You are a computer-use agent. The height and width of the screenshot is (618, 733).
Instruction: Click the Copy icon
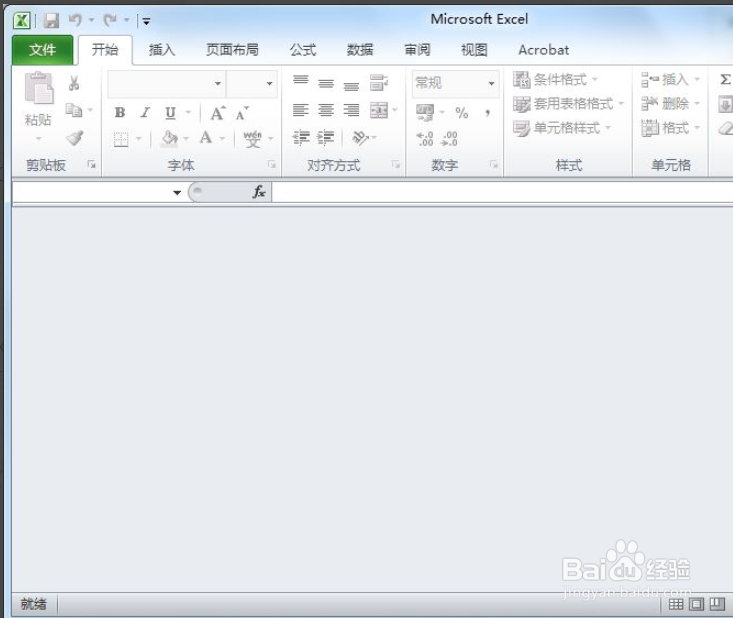coord(73,110)
